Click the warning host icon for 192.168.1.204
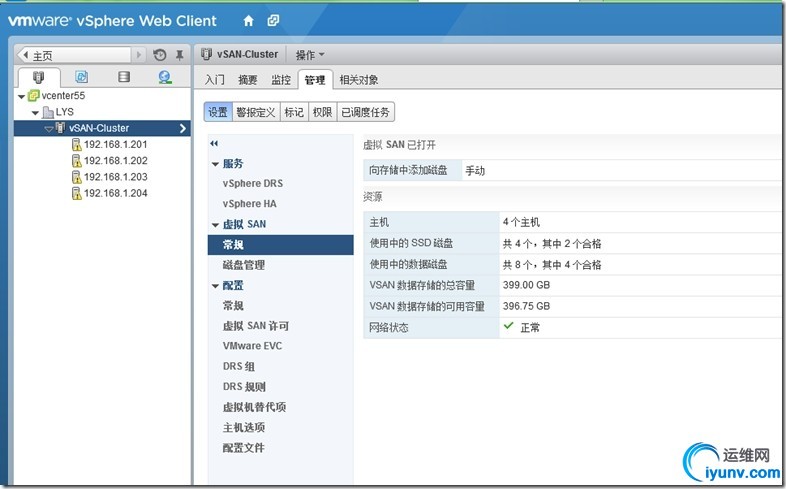This screenshot has width=786, height=489. [76, 193]
